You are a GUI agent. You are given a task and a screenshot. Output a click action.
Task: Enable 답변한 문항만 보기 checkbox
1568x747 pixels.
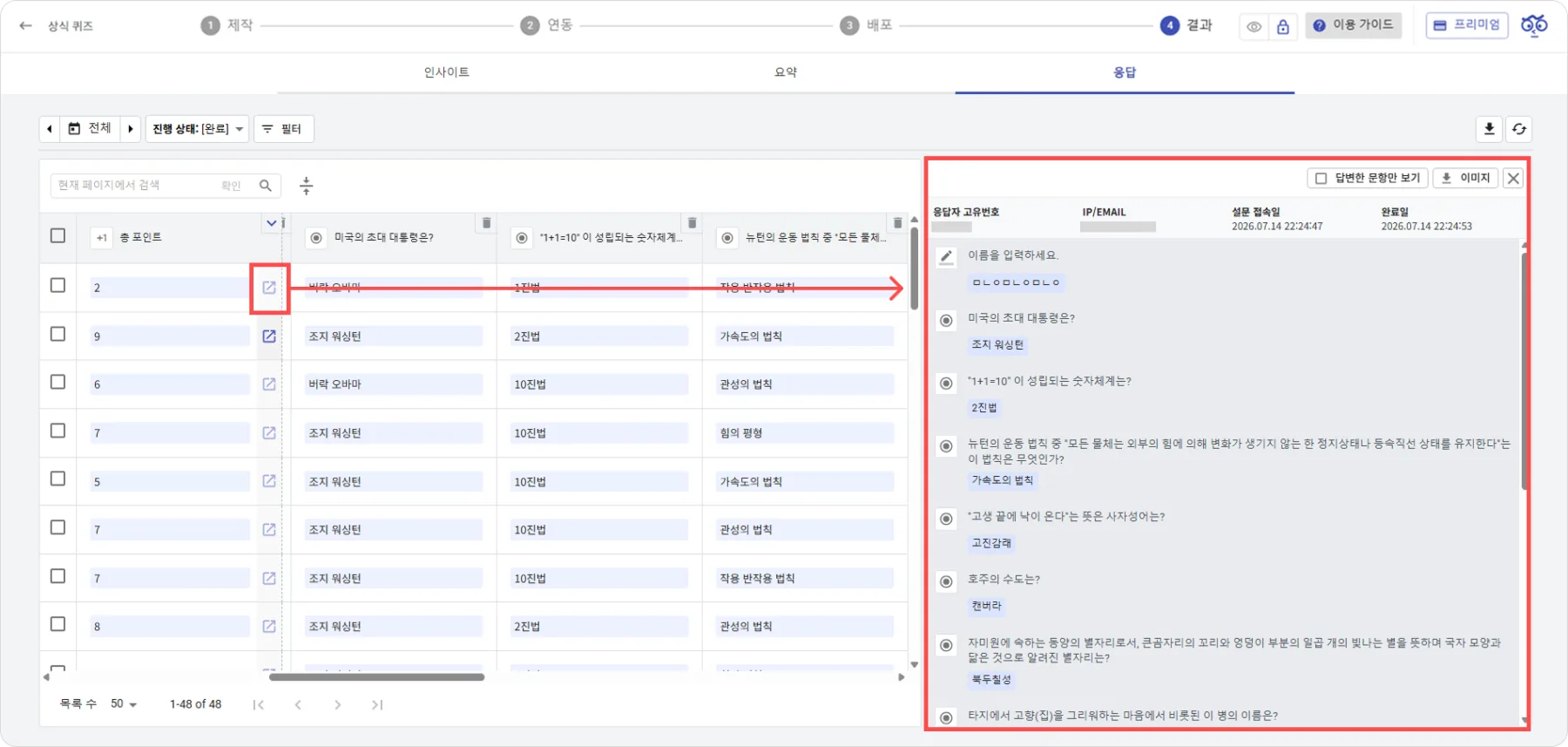[x=1321, y=178]
